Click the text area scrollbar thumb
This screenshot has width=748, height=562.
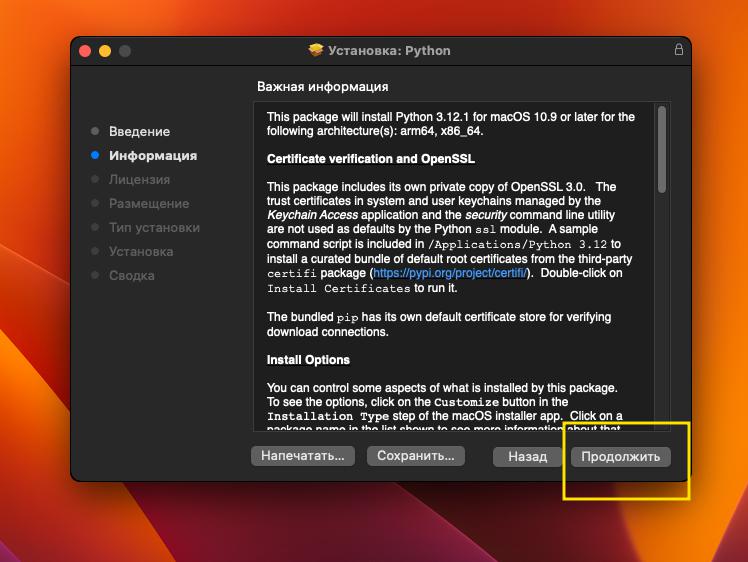tap(661, 149)
